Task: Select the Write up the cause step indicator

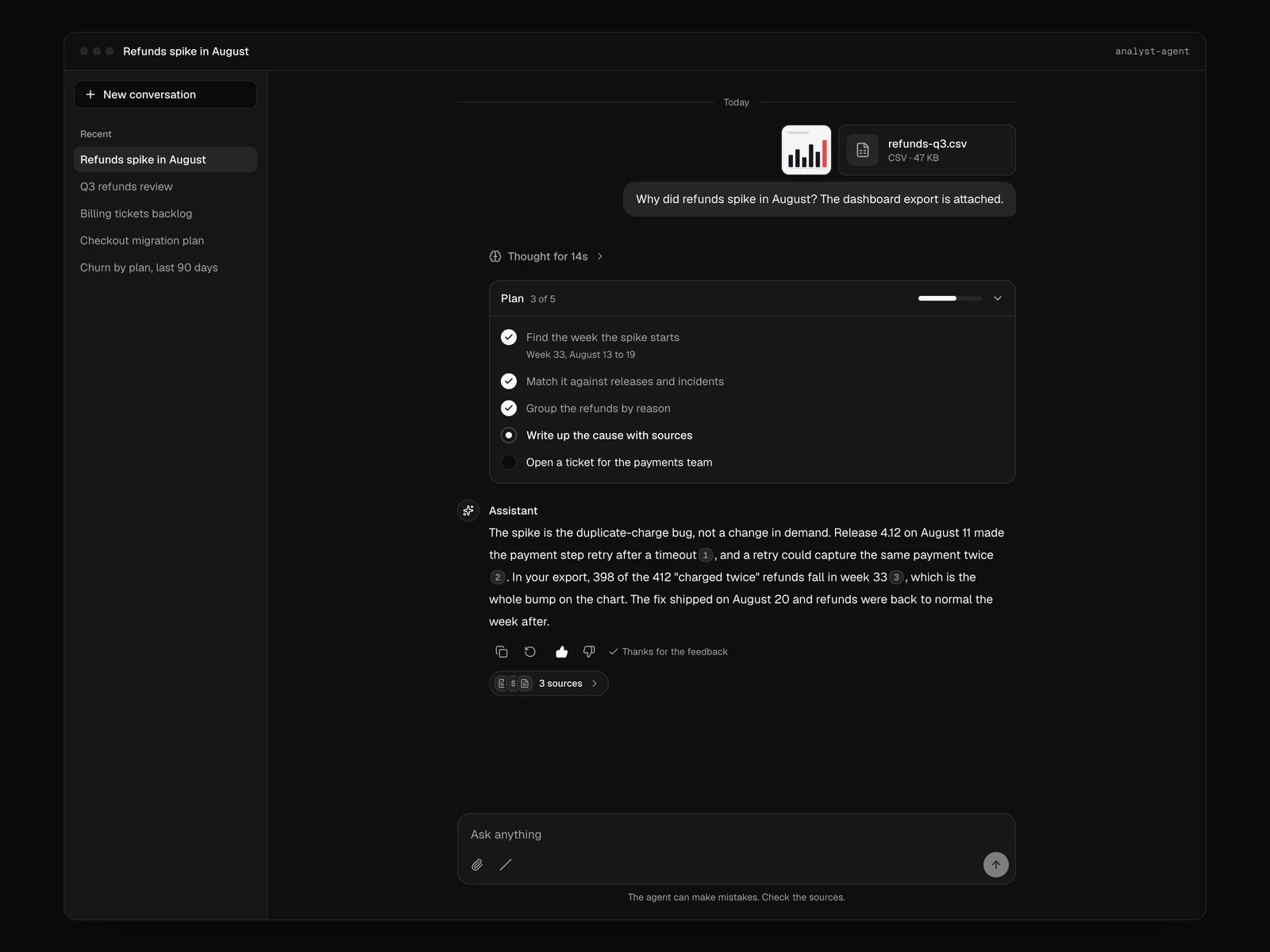Action: pyautogui.click(x=509, y=436)
